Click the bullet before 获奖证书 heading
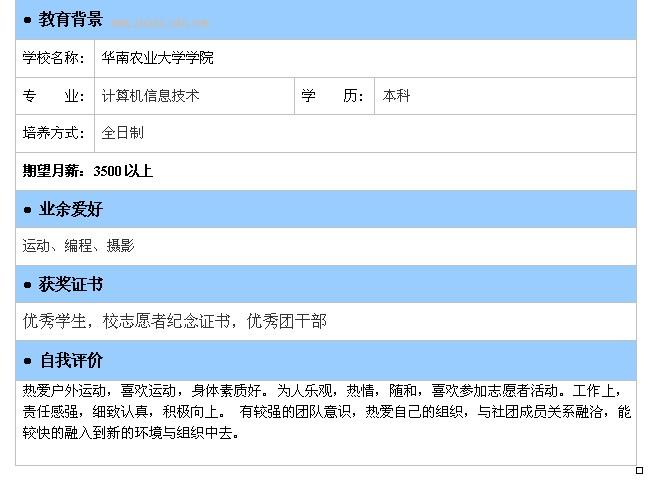This screenshot has width=653, height=489. 28,286
